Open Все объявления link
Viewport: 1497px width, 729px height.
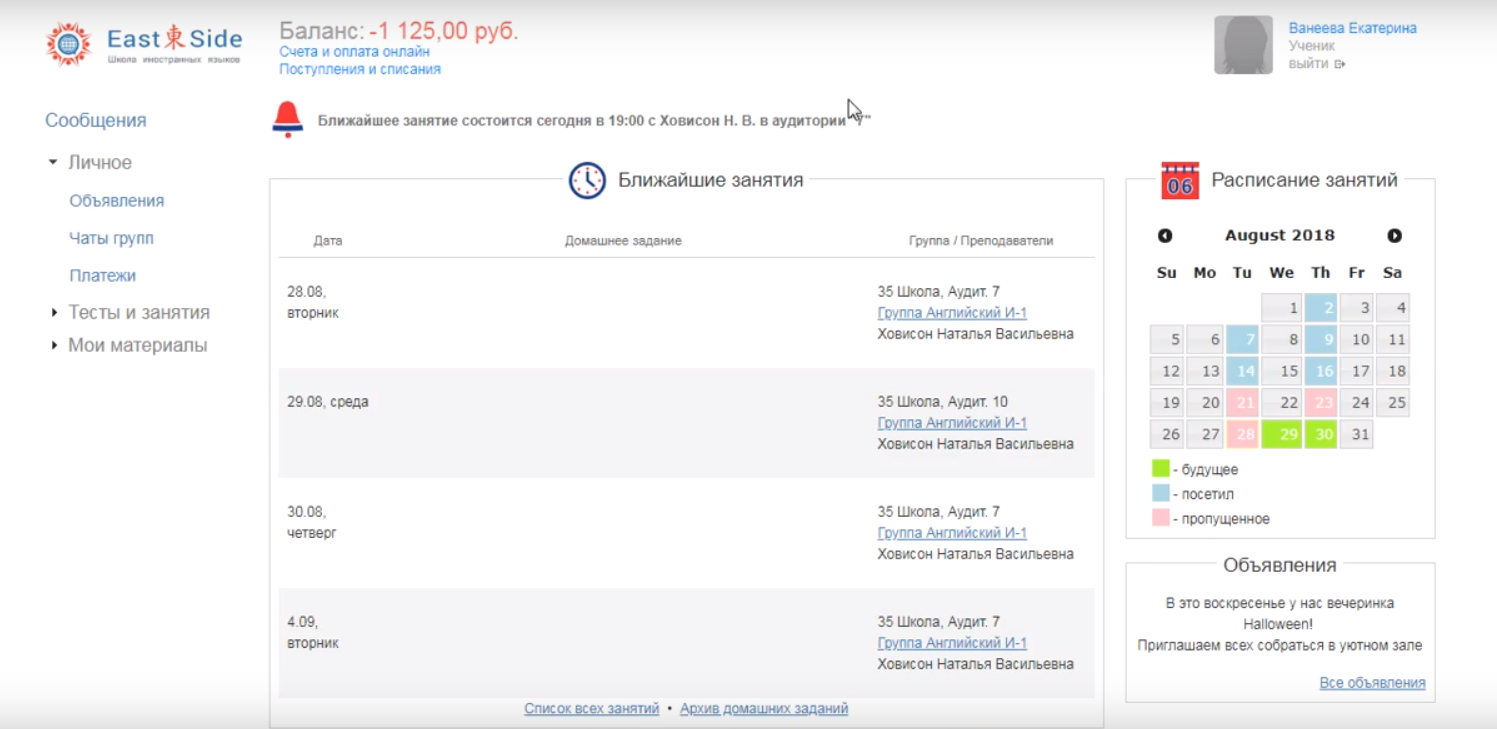click(1372, 683)
